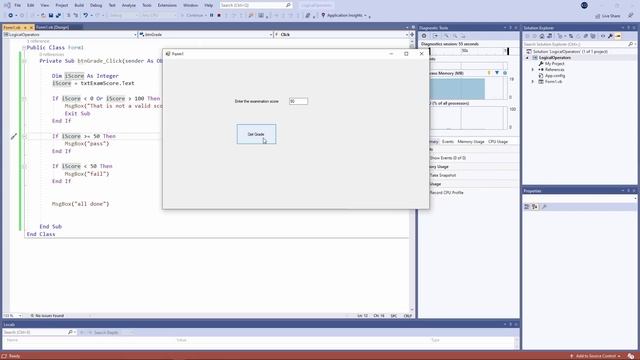Click the Solution Explorer Home icon

pos(542,36)
